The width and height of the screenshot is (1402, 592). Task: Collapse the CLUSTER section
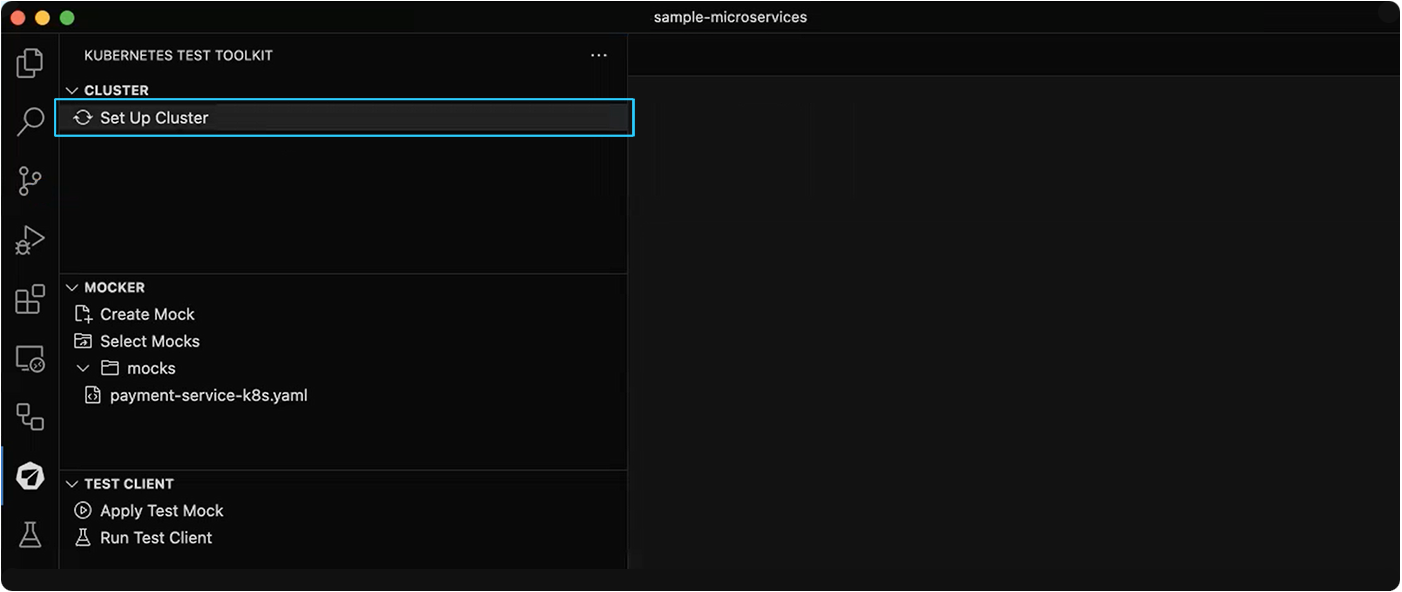coord(71,90)
